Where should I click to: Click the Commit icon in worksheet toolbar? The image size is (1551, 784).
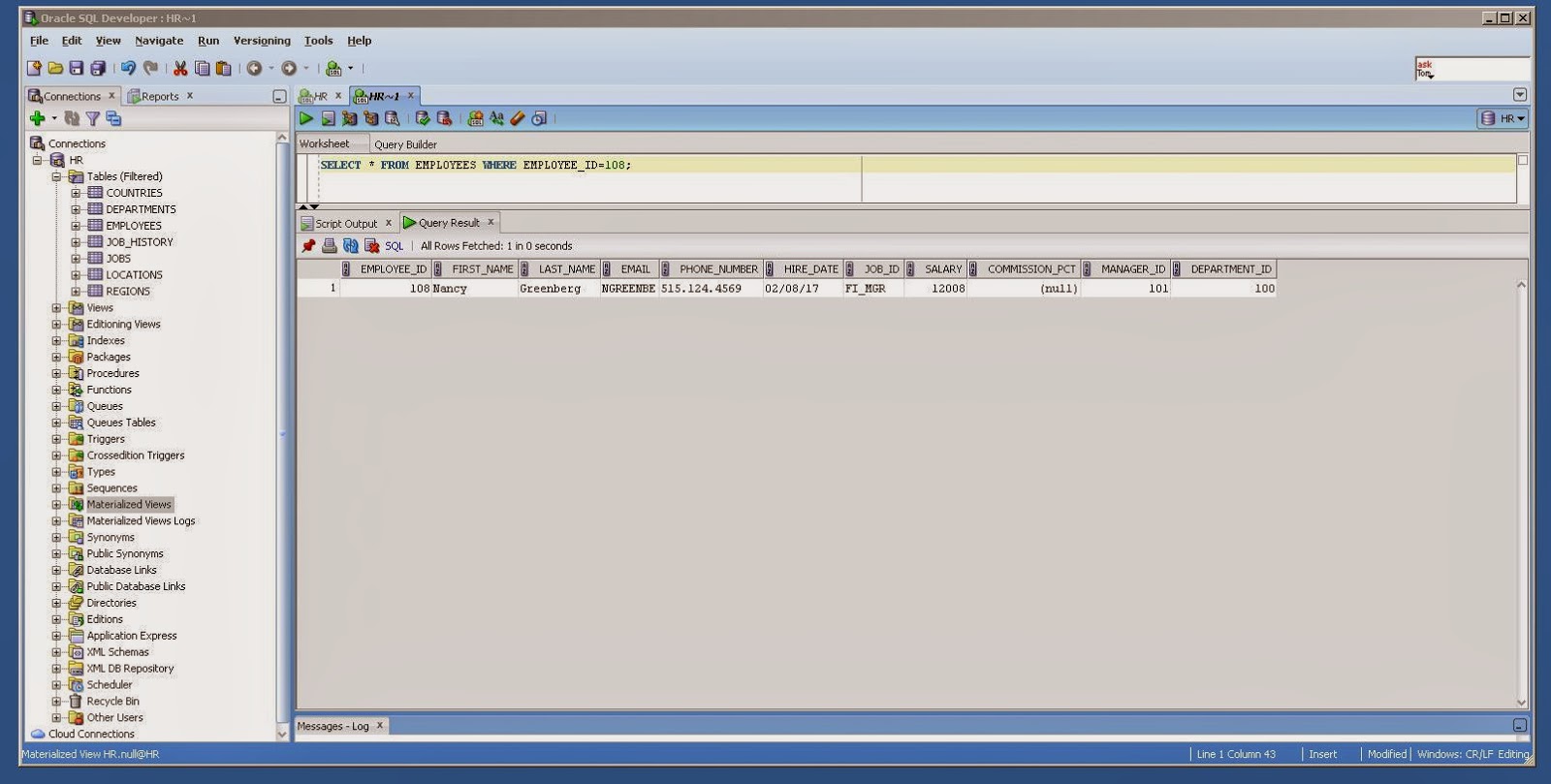[x=423, y=118]
